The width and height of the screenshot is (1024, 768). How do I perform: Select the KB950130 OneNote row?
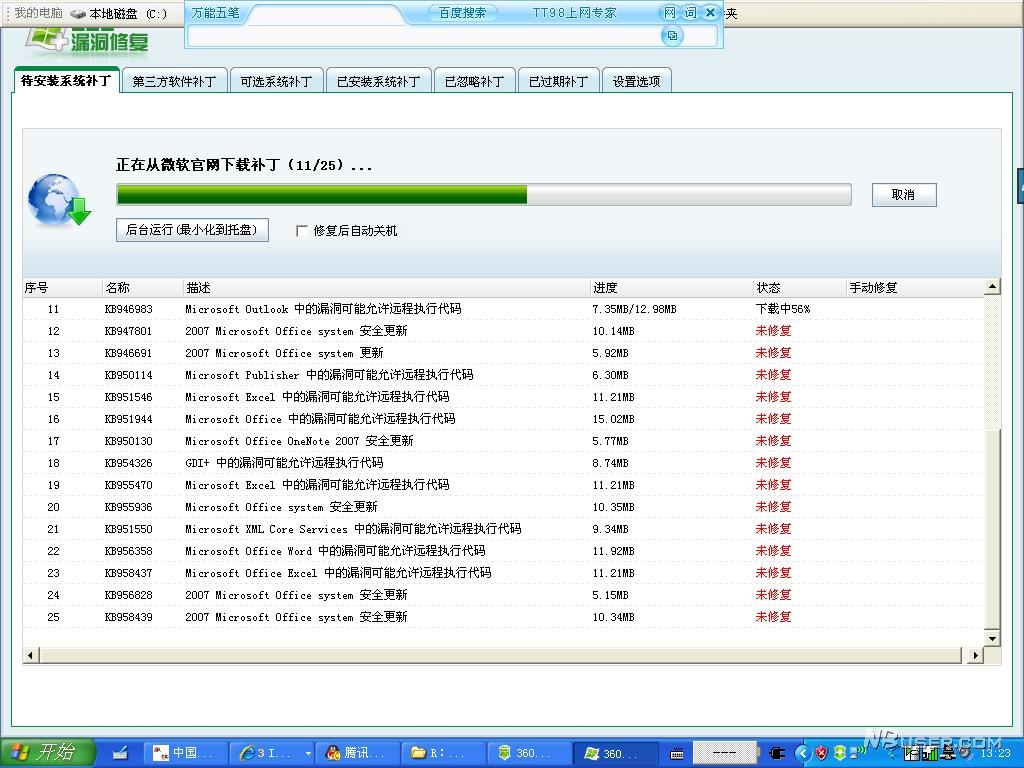[503, 441]
